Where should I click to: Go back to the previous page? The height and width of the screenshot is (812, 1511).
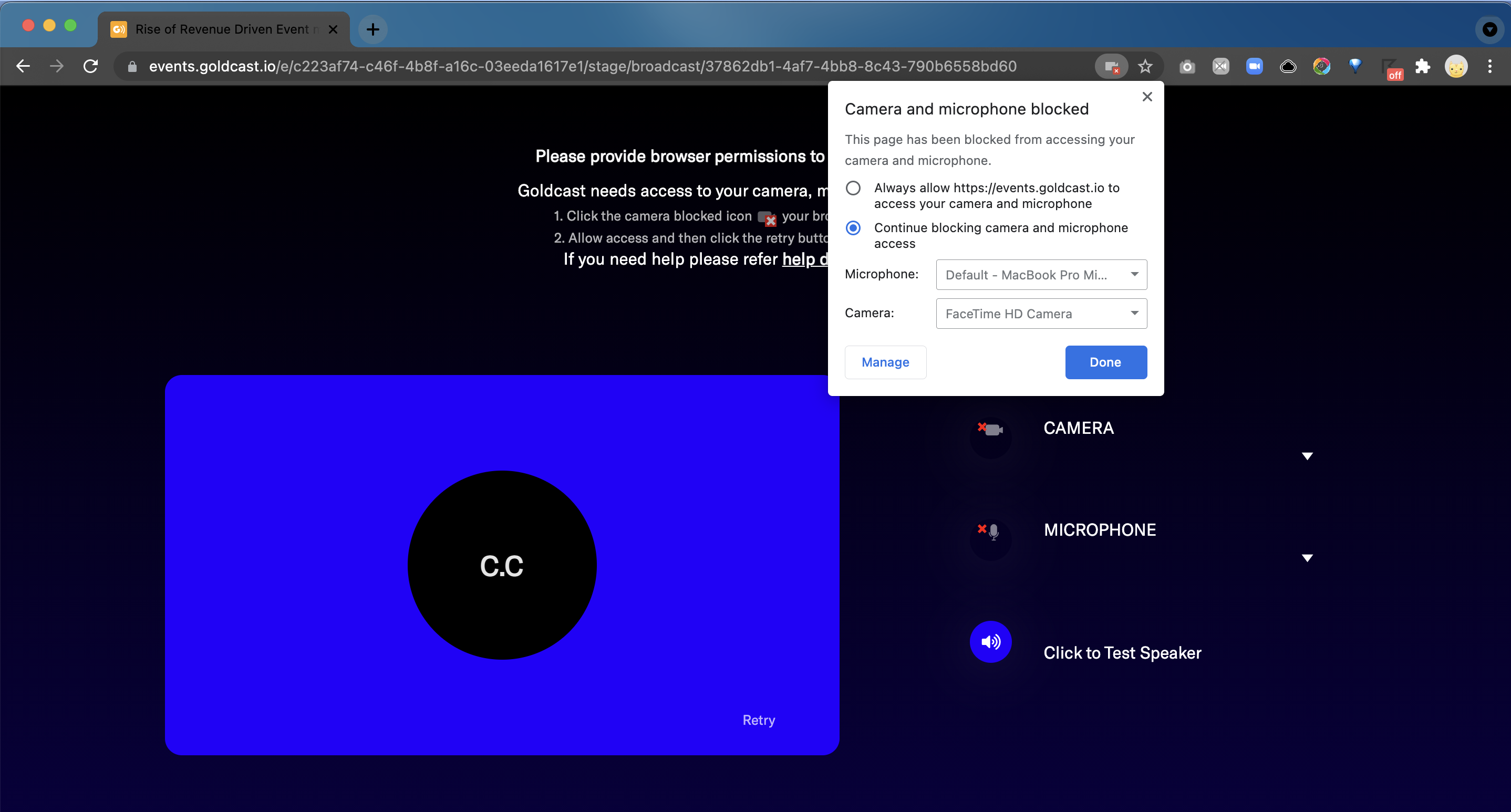pos(24,66)
